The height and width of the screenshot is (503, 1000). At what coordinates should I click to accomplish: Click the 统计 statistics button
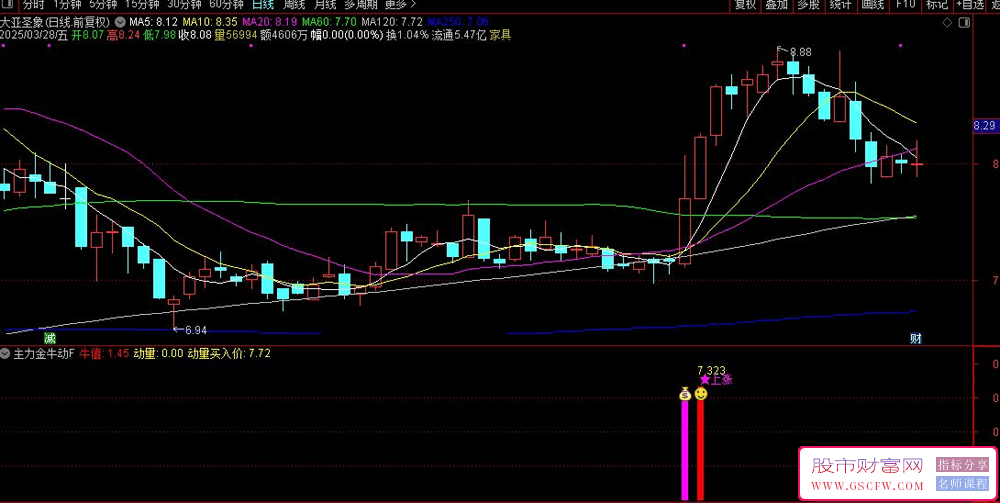[841, 4]
